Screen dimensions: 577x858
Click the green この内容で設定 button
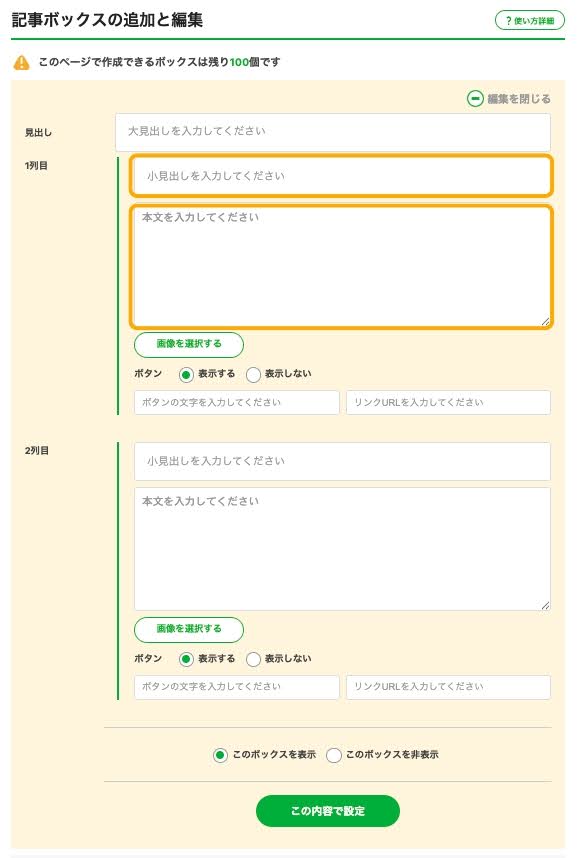pos(327,811)
